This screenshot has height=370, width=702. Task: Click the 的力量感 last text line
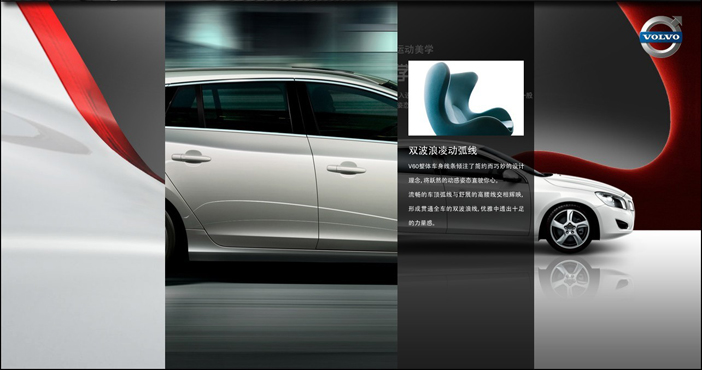pyautogui.click(x=421, y=223)
